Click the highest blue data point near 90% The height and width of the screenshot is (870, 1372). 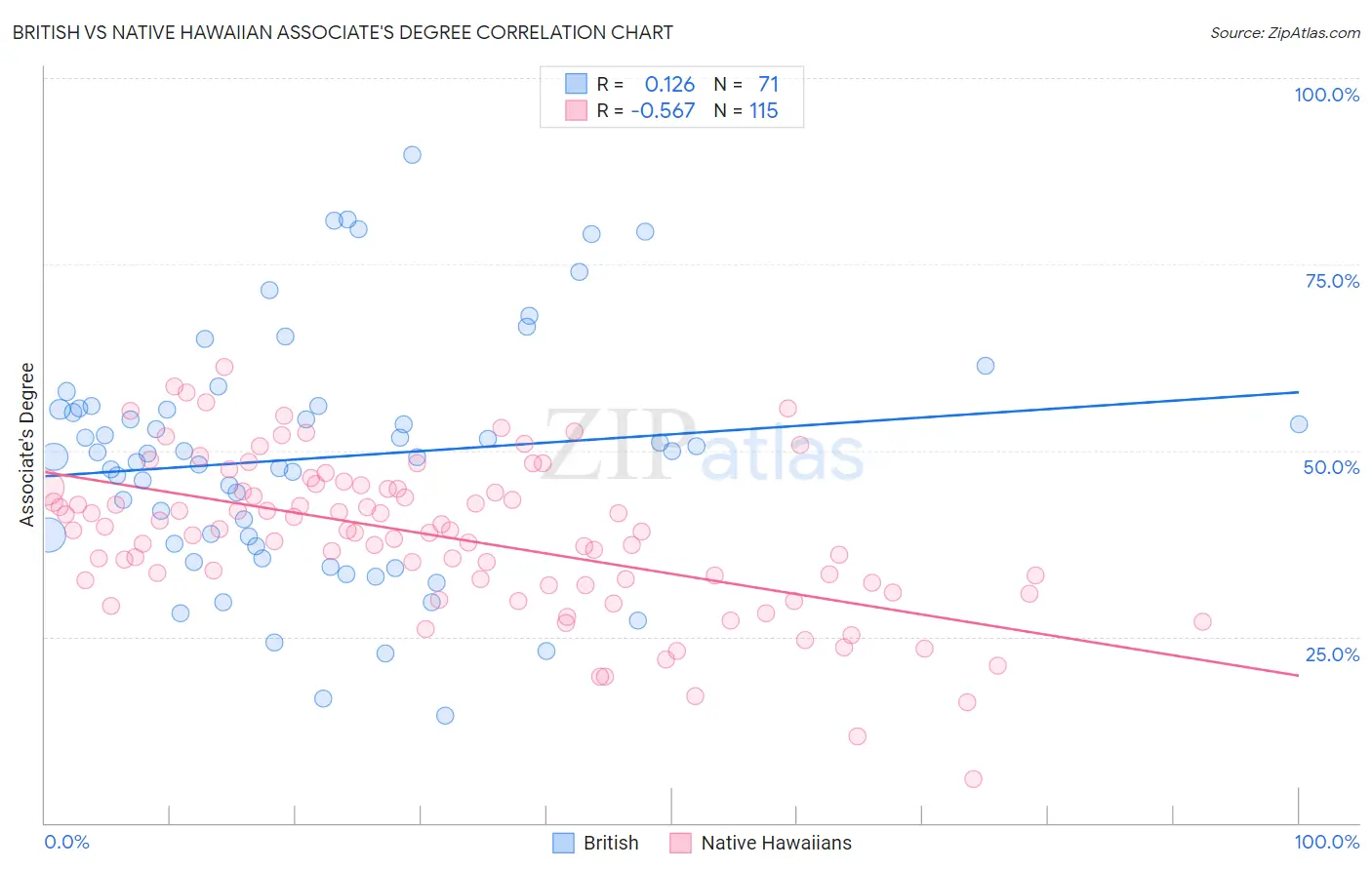click(x=412, y=155)
